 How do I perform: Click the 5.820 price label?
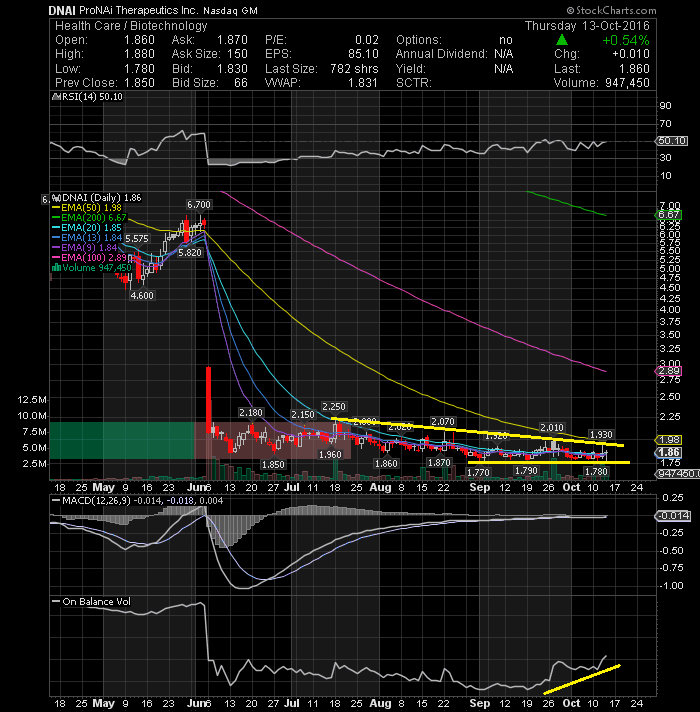click(190, 253)
